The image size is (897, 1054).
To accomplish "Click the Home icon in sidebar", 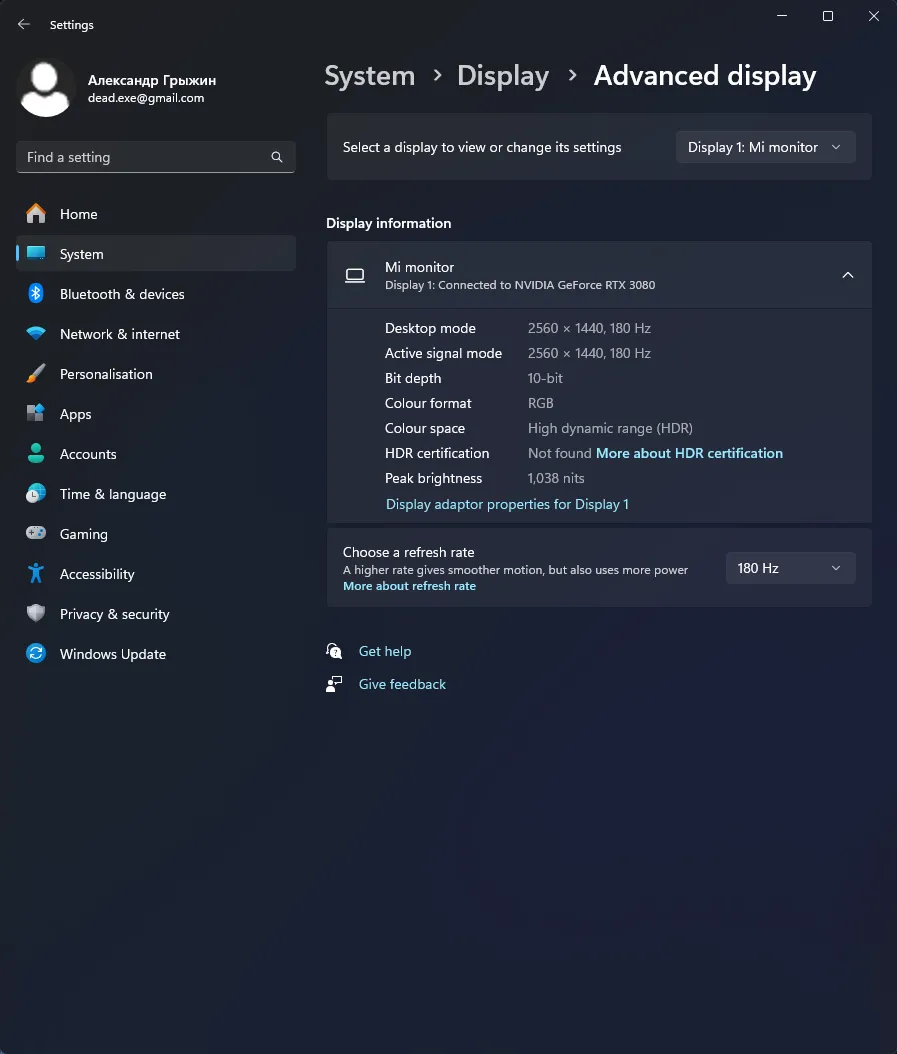I will 36,214.
